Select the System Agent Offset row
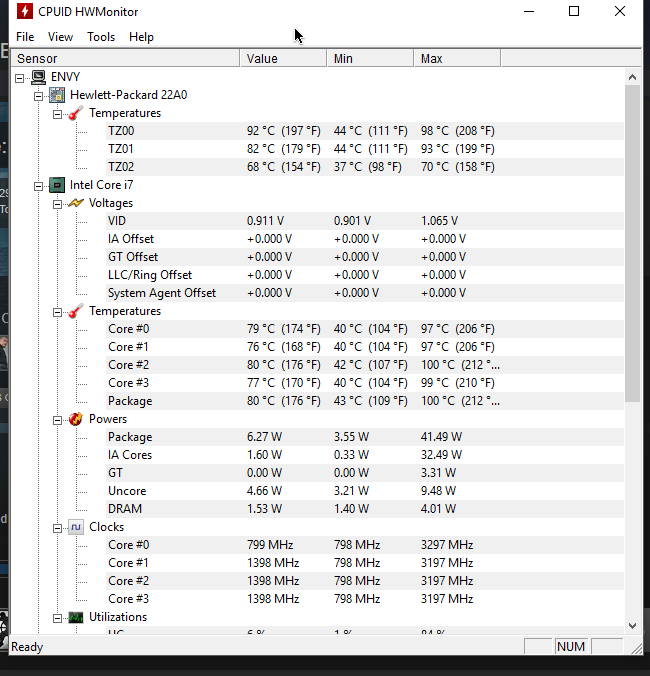The height and width of the screenshot is (676, 650). click(x=365, y=293)
